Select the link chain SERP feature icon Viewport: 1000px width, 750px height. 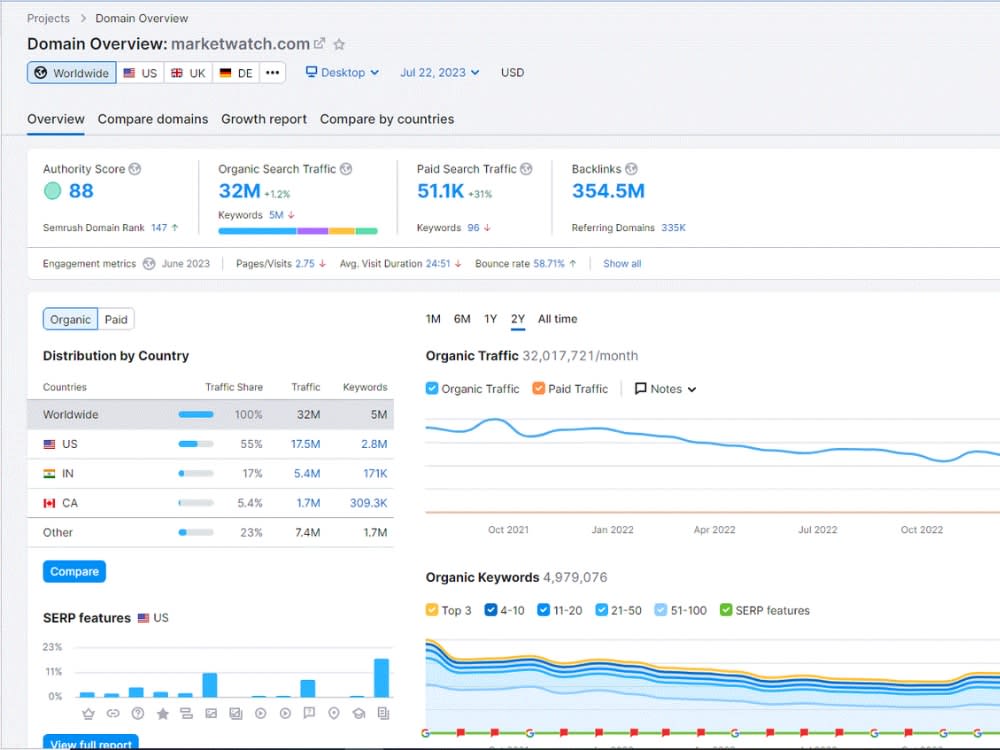[113, 714]
